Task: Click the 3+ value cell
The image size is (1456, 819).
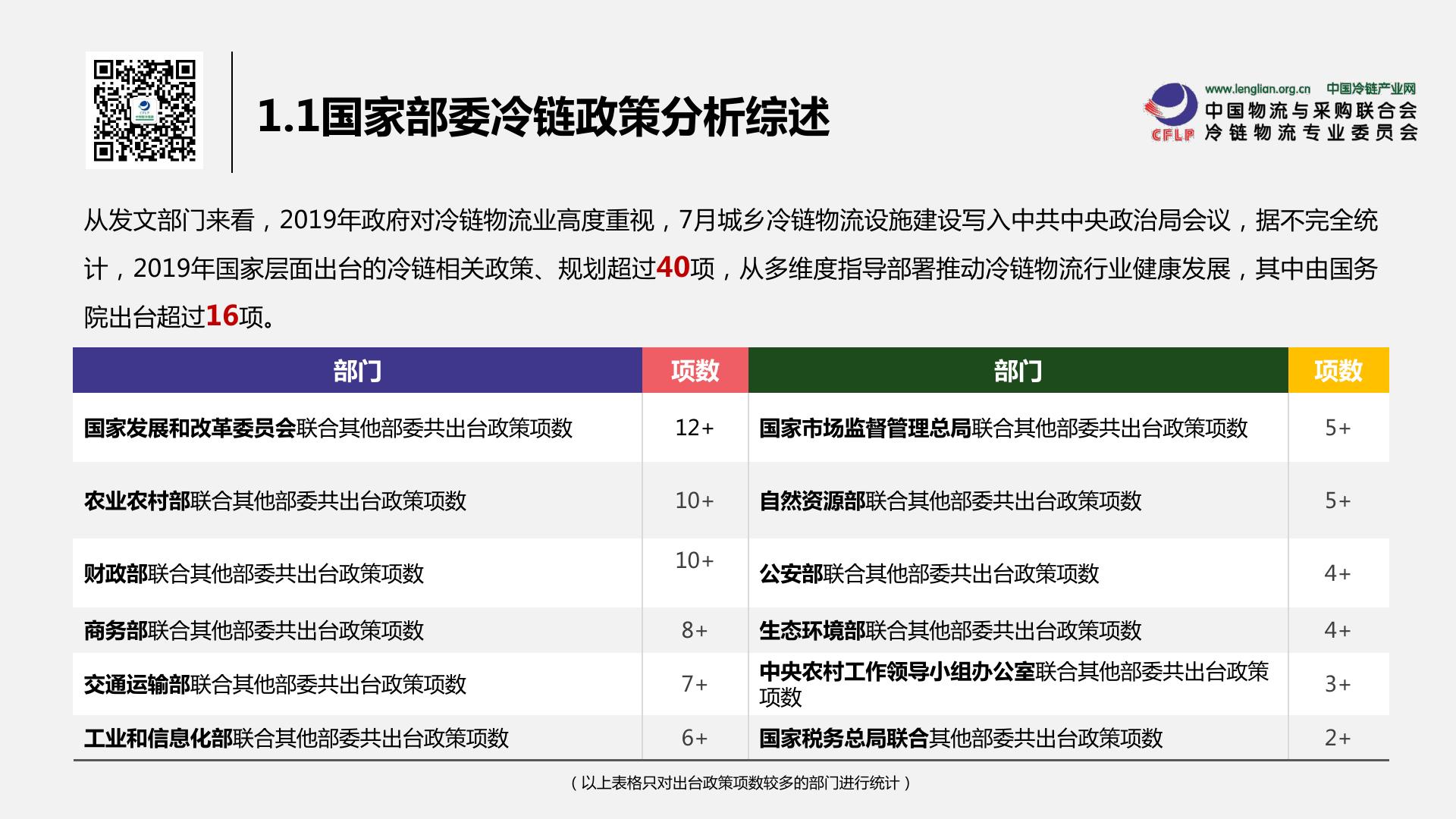Action: pyautogui.click(x=1338, y=684)
